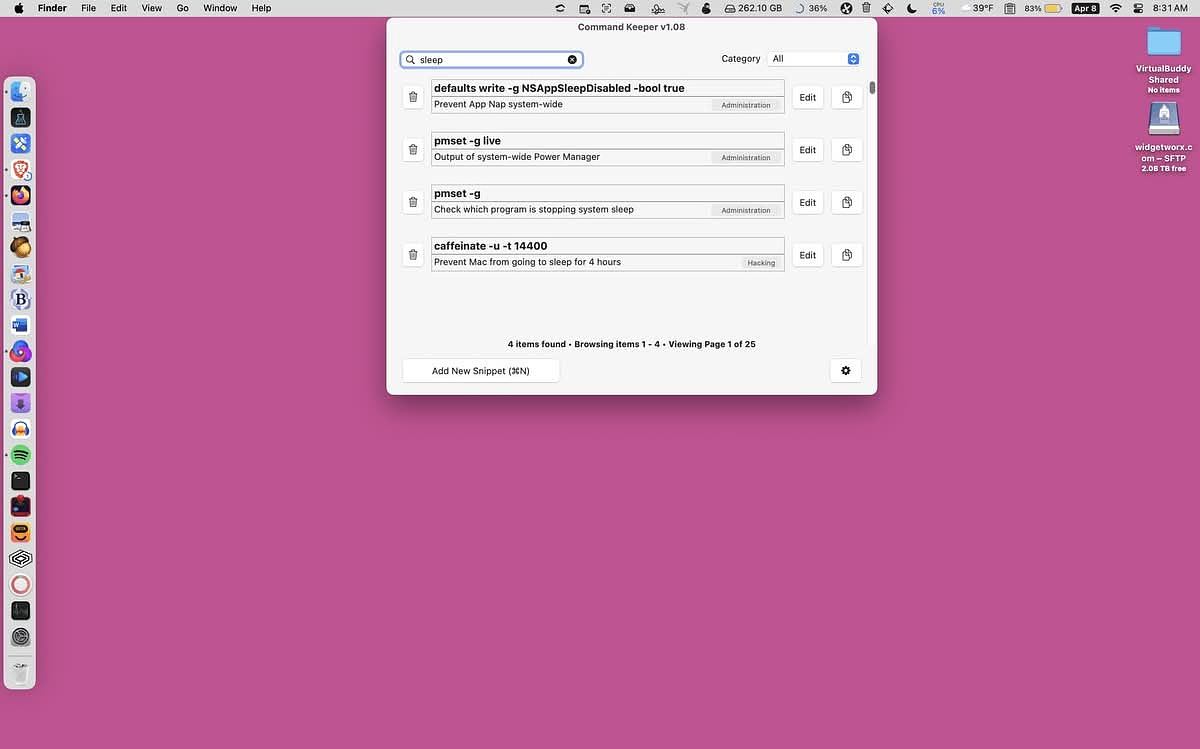Edit the caffeinate -u -t 14400 snippet

pos(808,255)
